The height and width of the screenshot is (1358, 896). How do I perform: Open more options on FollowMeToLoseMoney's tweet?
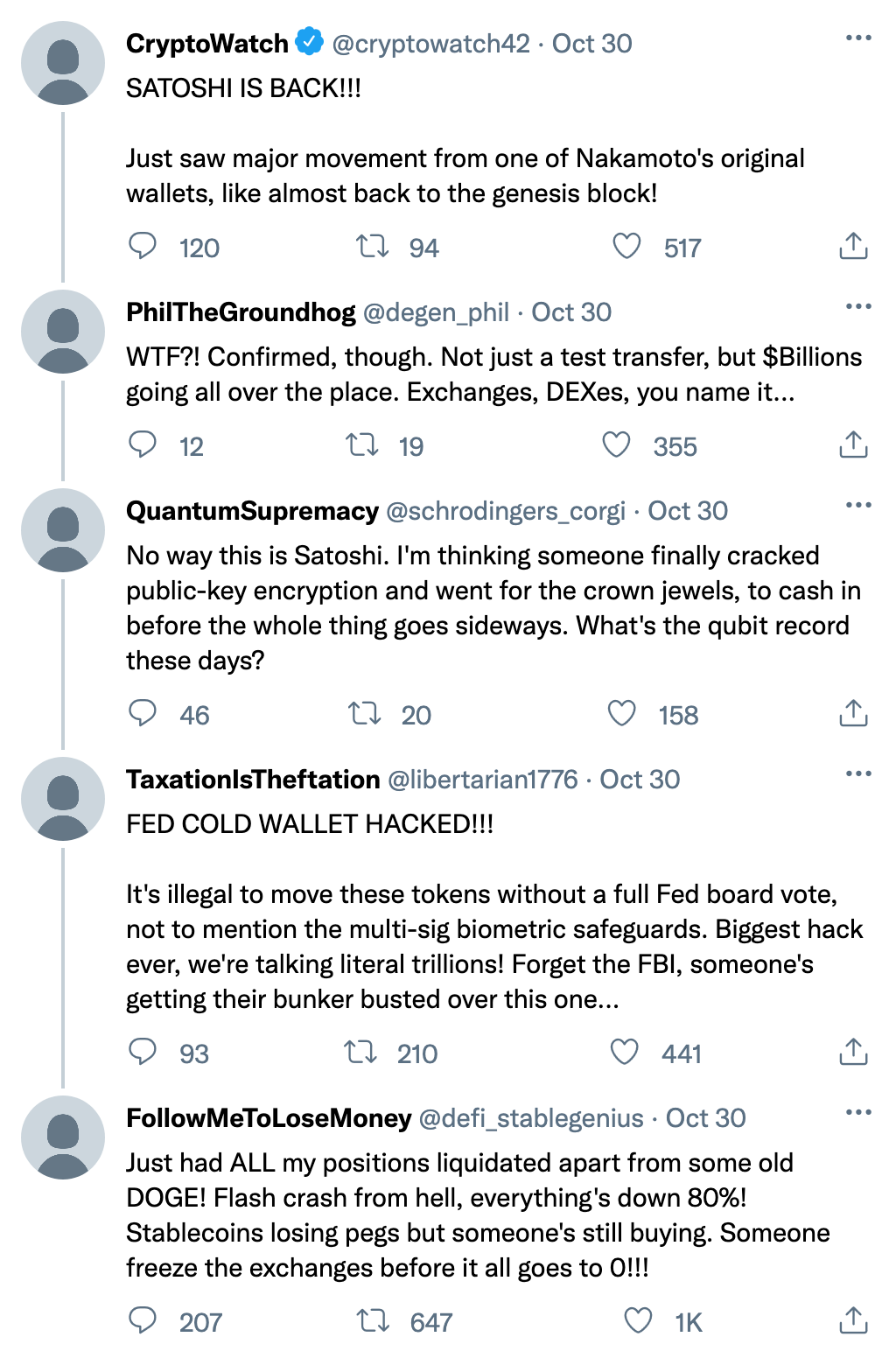point(858,1113)
